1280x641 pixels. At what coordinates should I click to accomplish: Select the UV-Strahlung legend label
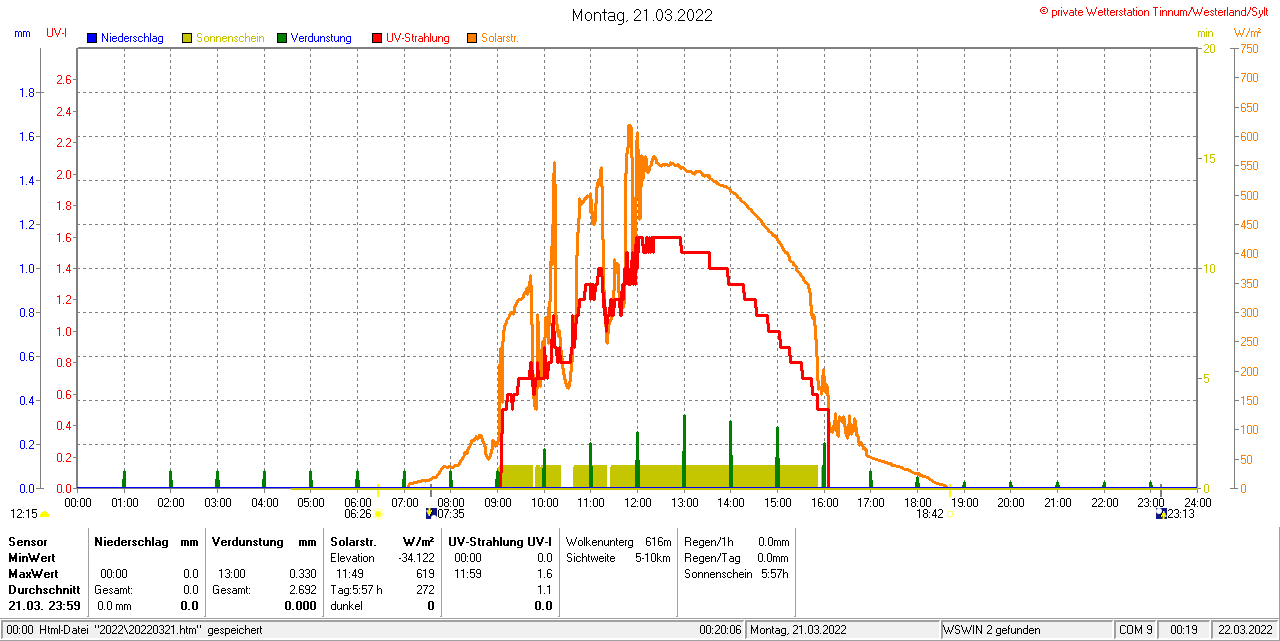(418, 38)
